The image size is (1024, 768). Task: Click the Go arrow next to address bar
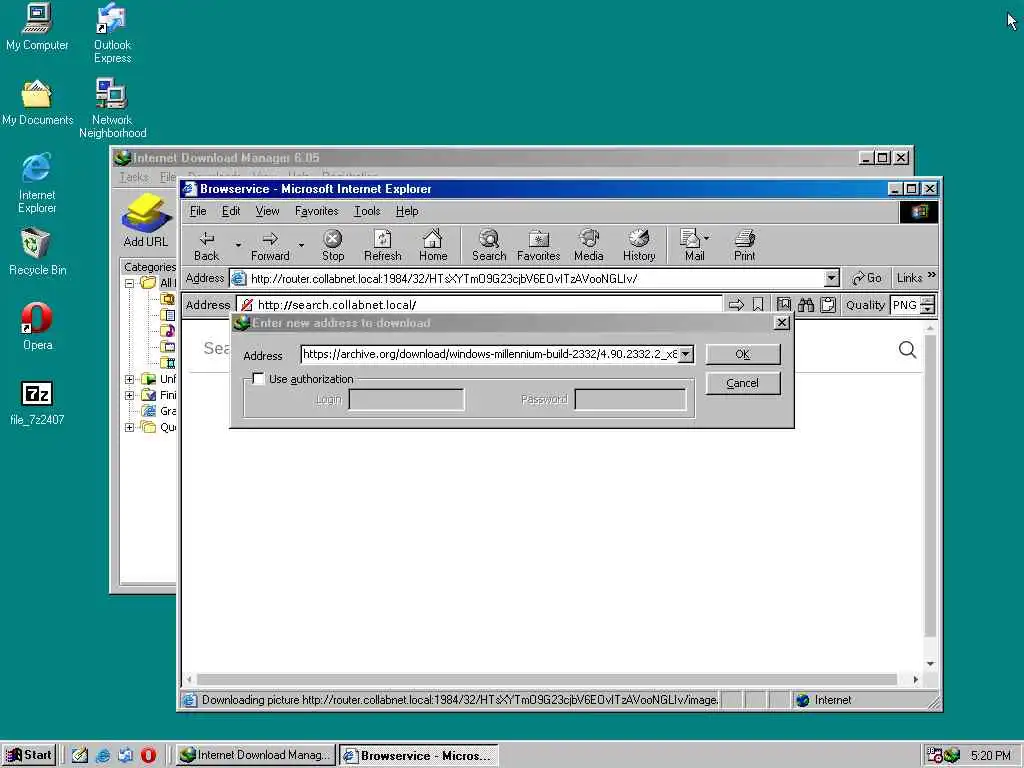pyautogui.click(x=867, y=278)
